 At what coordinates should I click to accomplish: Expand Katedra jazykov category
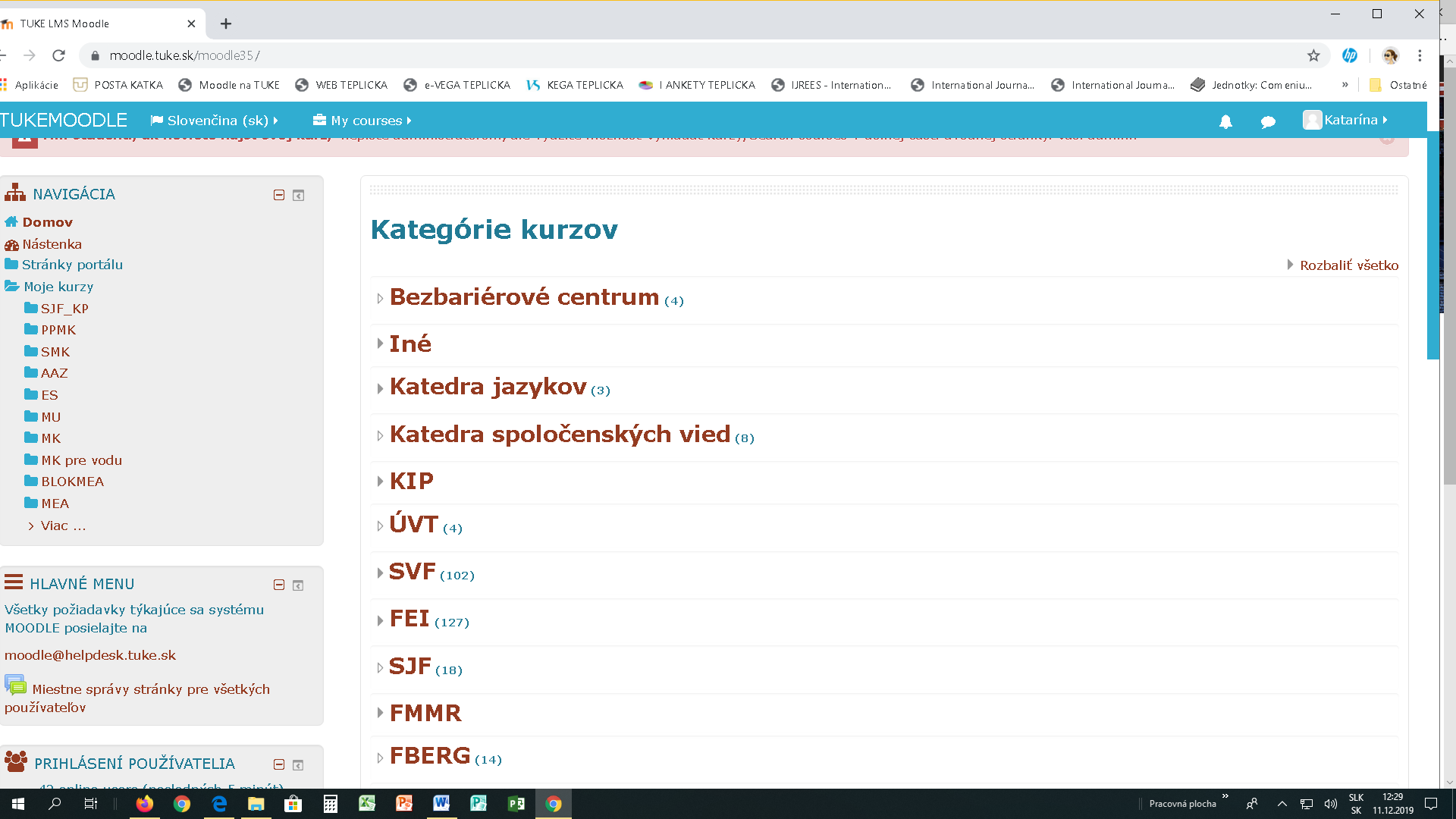380,388
